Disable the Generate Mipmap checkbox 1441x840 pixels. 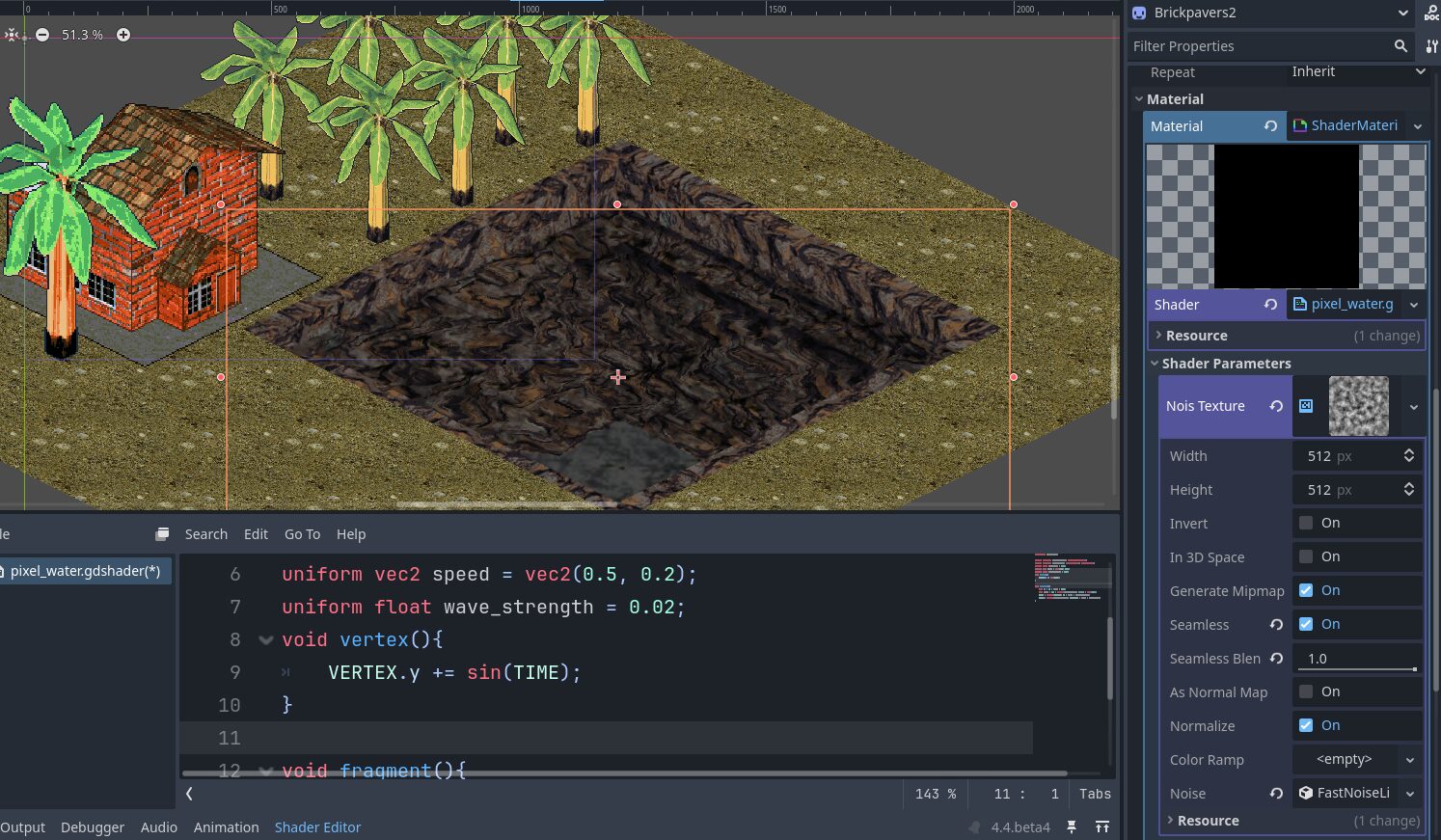1306,591
